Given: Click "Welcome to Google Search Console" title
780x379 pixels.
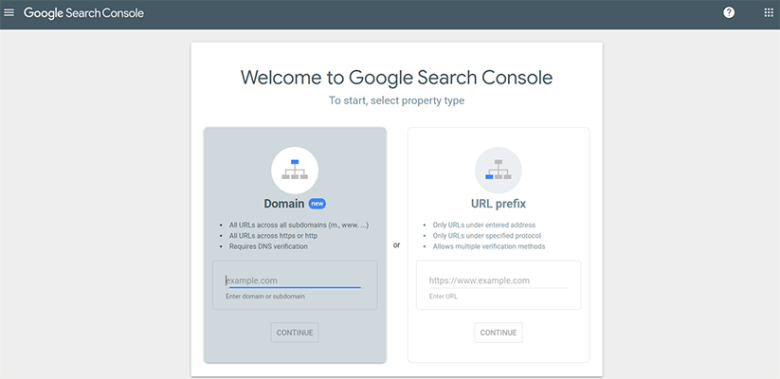Looking at the screenshot, I should tap(396, 78).
